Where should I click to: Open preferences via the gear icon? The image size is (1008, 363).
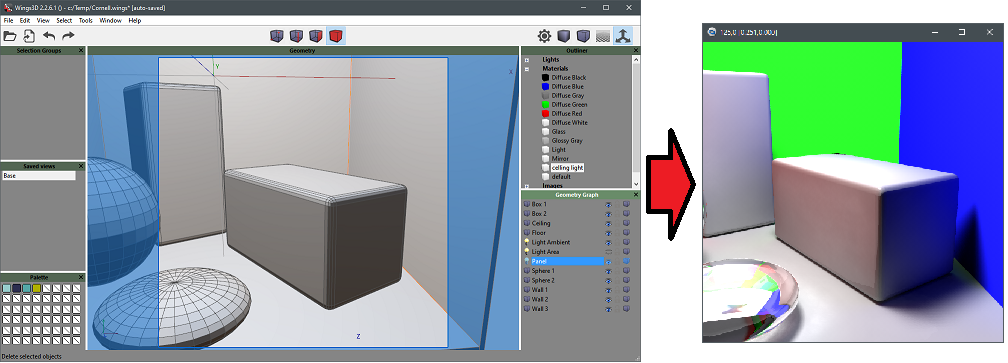544,36
